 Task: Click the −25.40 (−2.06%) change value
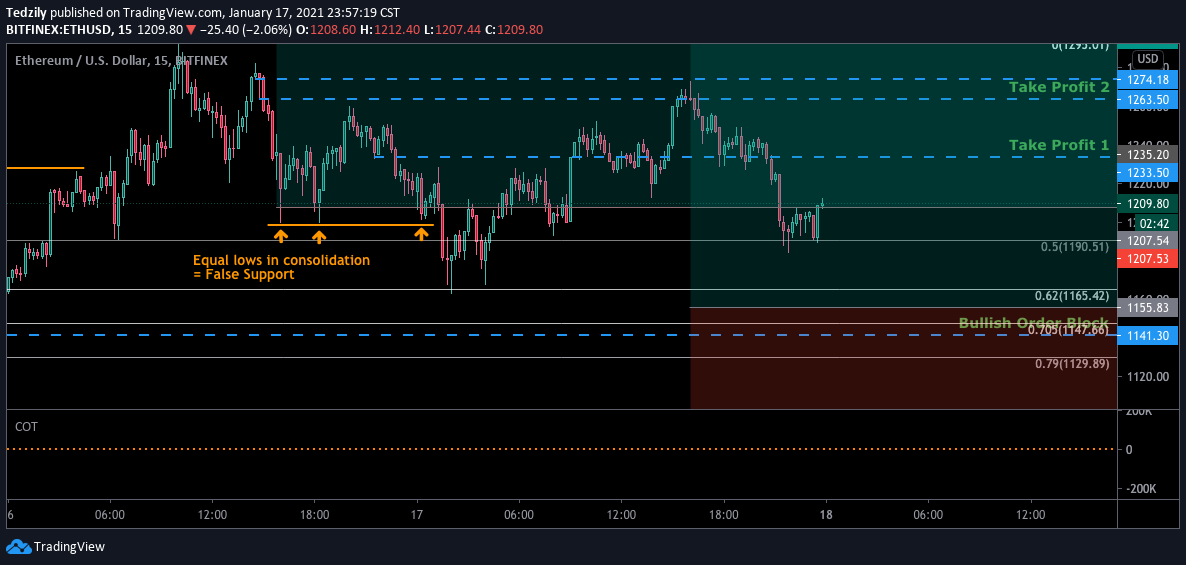tap(246, 30)
